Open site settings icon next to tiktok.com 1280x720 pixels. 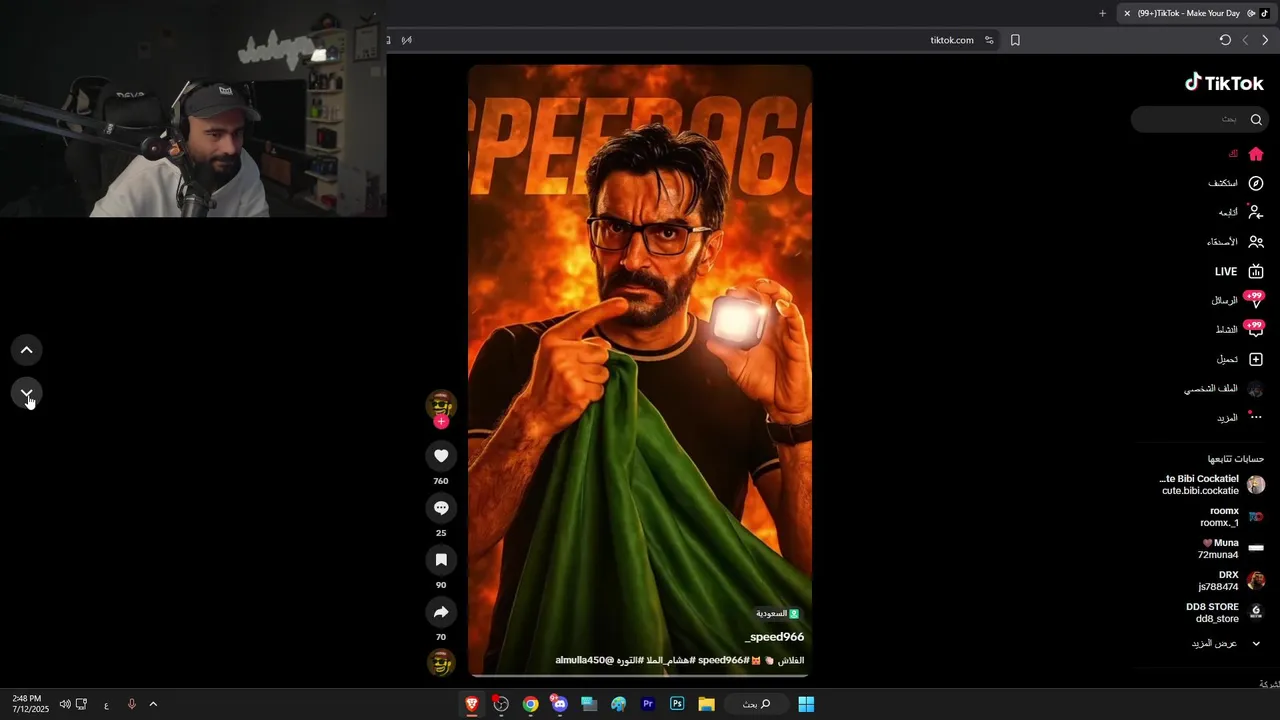pos(989,40)
